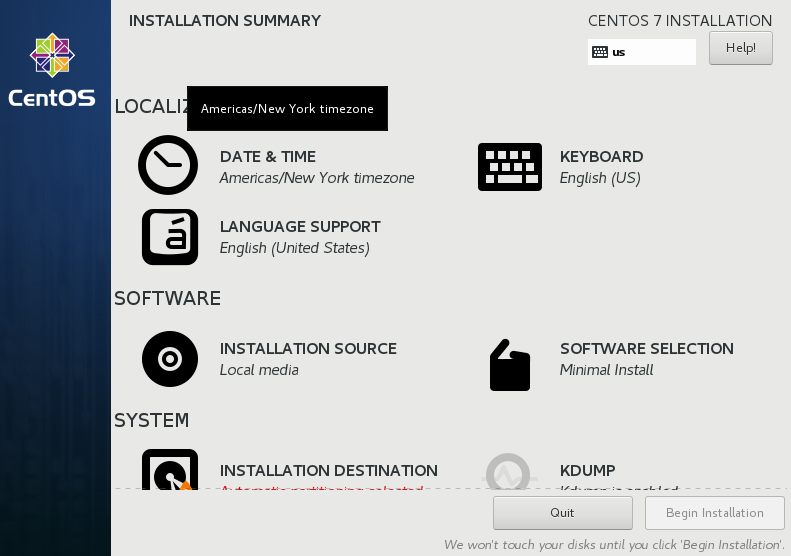
Task: Open the Software Selection package icon
Action: pyautogui.click(x=510, y=365)
